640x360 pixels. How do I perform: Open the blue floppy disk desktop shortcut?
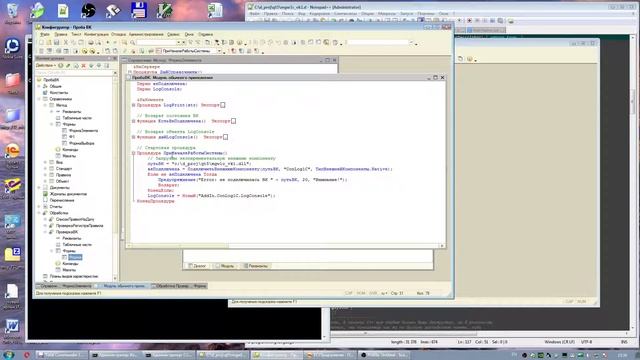[x=139, y=10]
